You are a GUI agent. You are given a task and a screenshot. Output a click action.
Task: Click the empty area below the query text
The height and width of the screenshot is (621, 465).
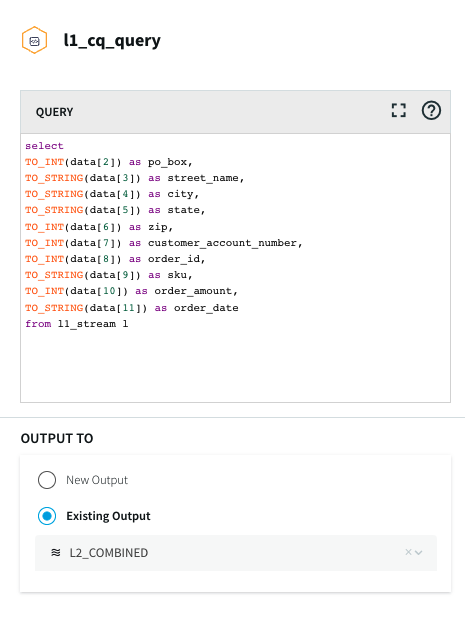235,366
